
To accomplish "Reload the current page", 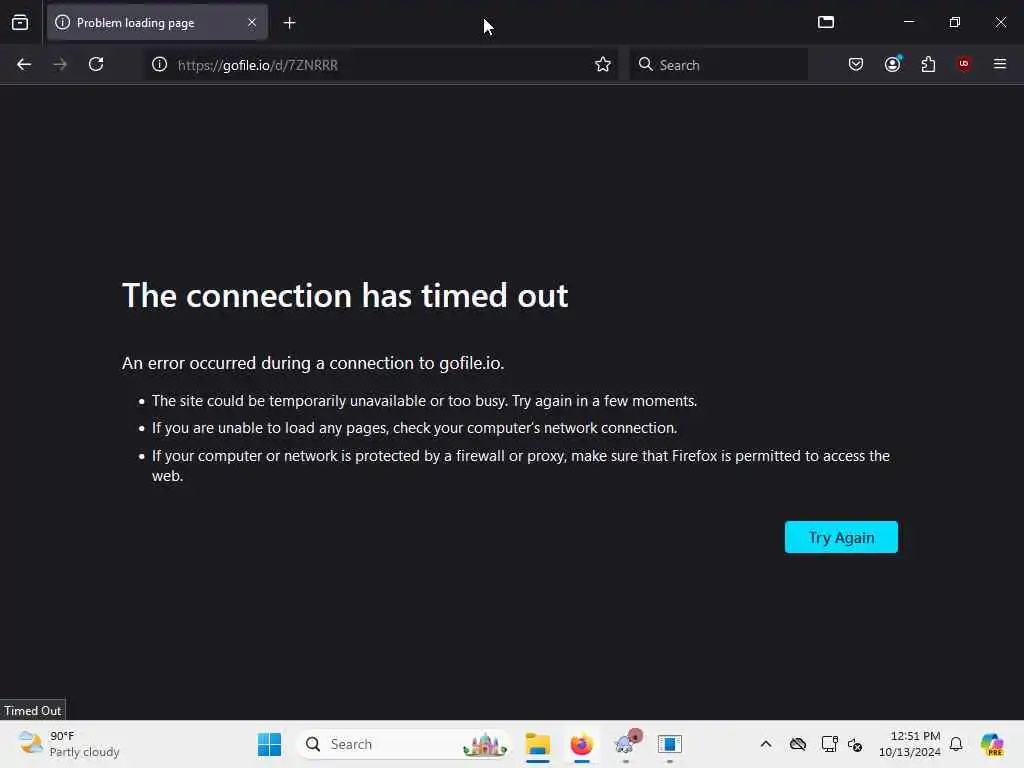I will point(96,65).
